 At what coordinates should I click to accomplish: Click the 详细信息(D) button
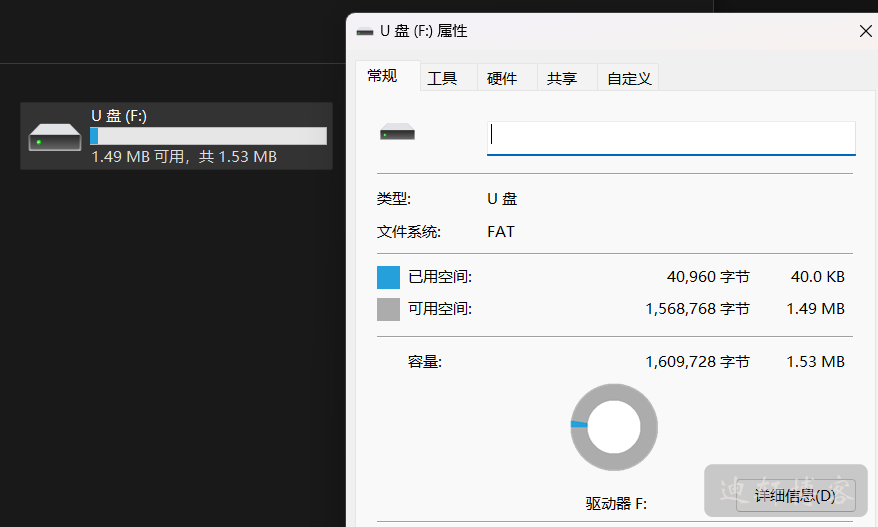click(x=794, y=496)
